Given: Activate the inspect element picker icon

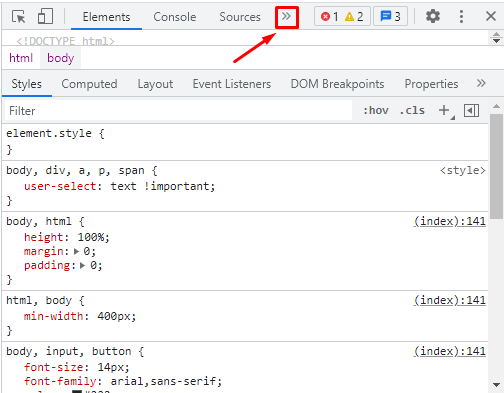Looking at the screenshot, I should 18,16.
